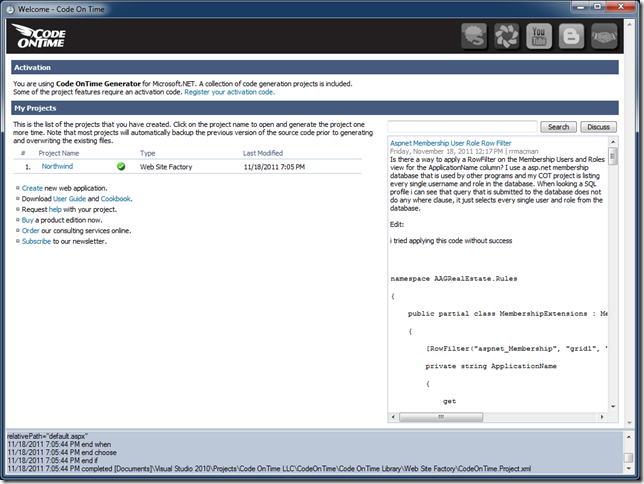Viewport: 644px width, 484px height.
Task: Click the 'completed' log line
Action: coord(269,469)
